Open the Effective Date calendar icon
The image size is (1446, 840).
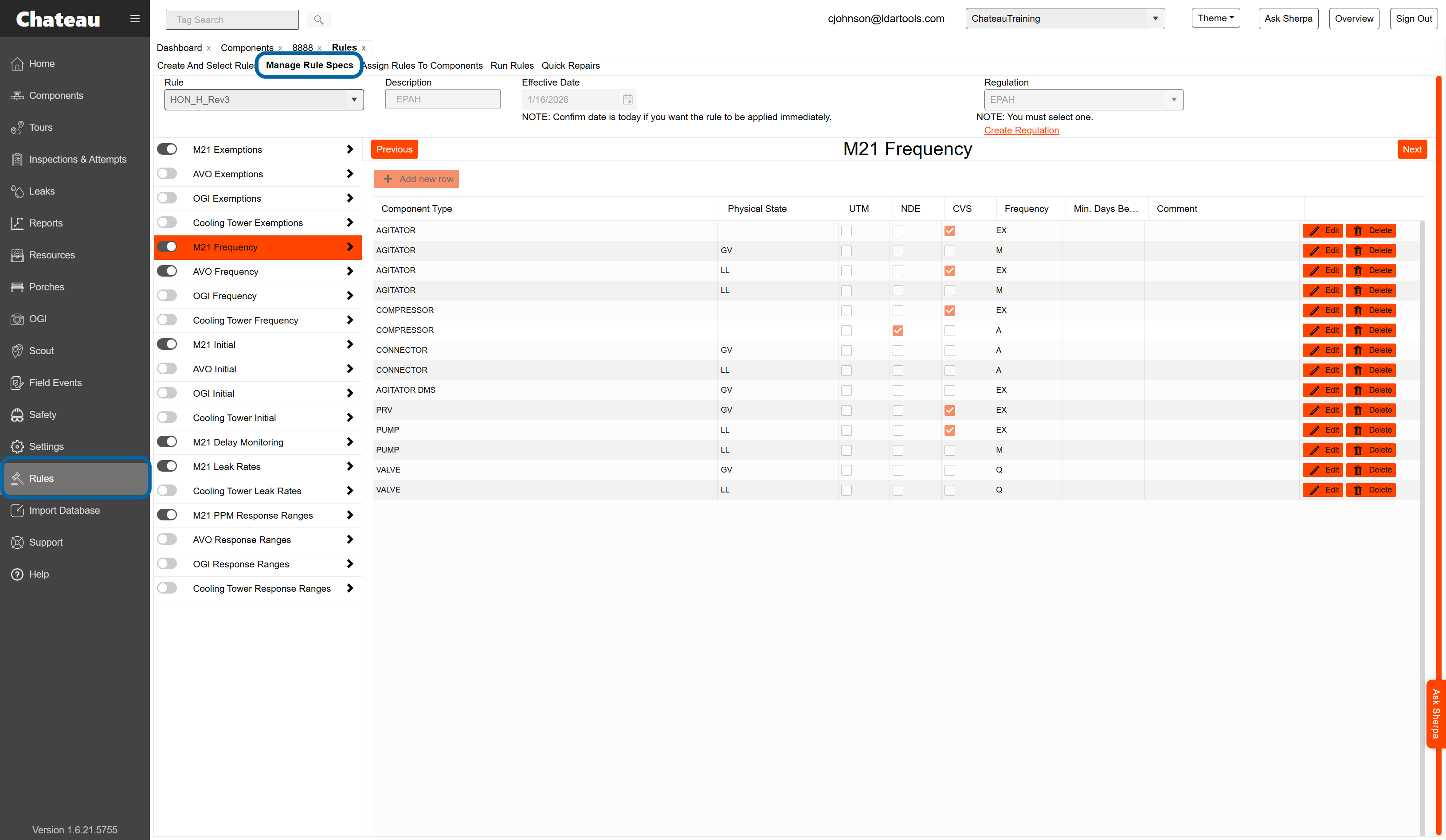628,99
